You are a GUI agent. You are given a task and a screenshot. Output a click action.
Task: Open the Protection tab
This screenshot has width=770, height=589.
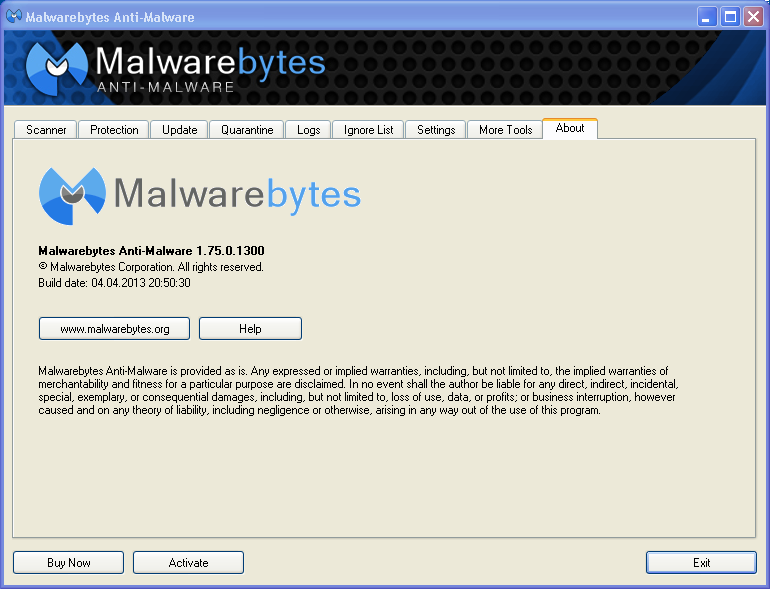(114, 130)
